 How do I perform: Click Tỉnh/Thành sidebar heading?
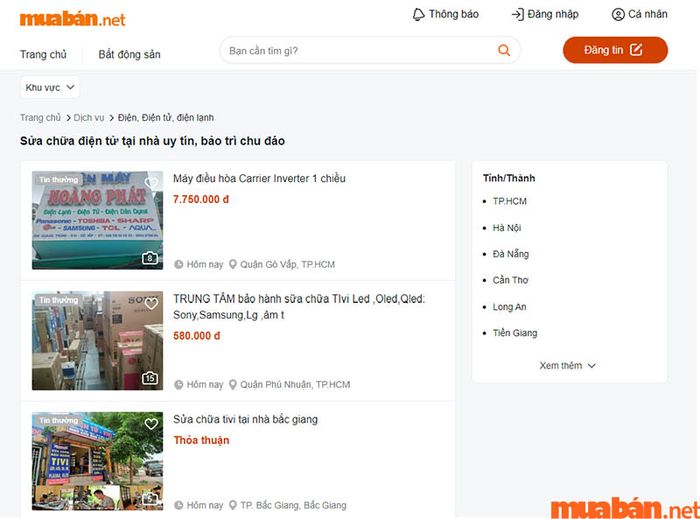point(509,178)
